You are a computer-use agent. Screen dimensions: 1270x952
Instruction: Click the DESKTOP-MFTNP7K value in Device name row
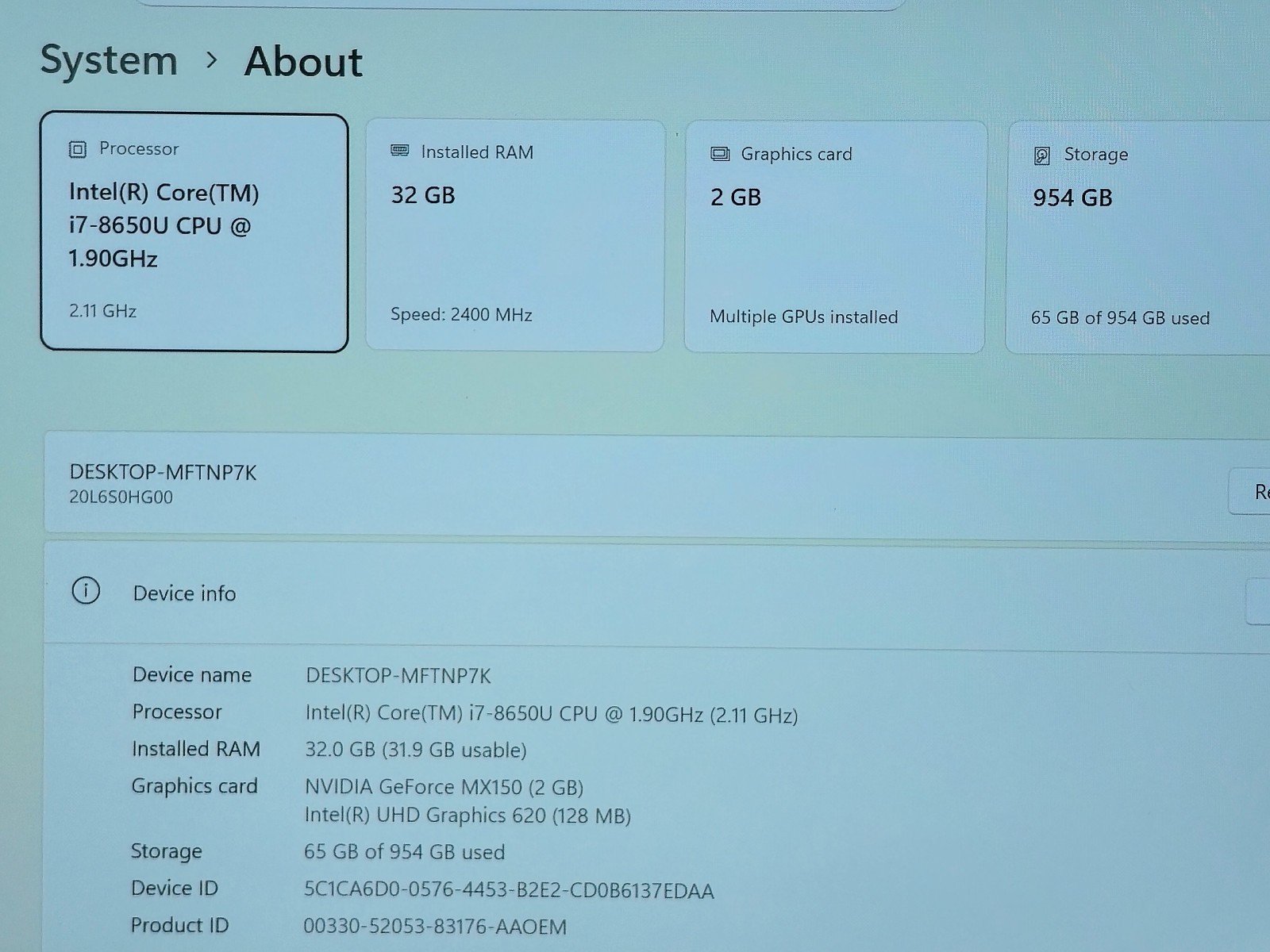(x=398, y=676)
